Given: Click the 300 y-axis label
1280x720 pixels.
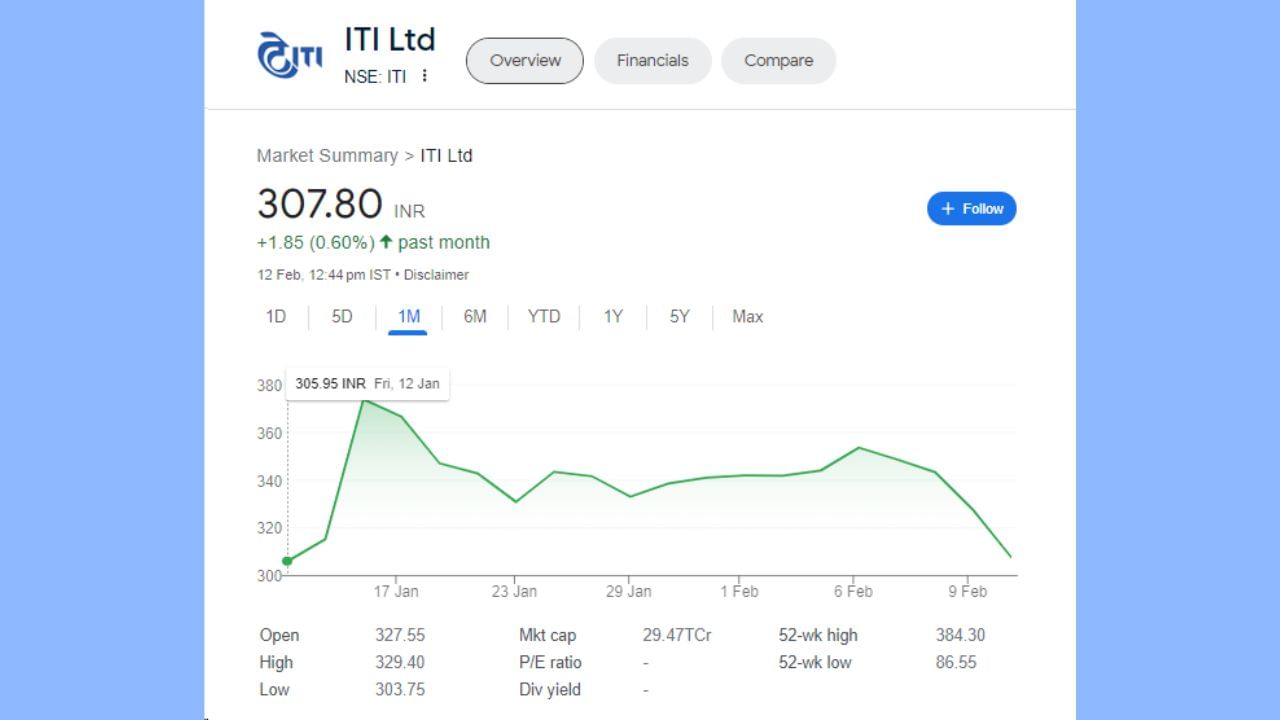Looking at the screenshot, I should pyautogui.click(x=269, y=575).
